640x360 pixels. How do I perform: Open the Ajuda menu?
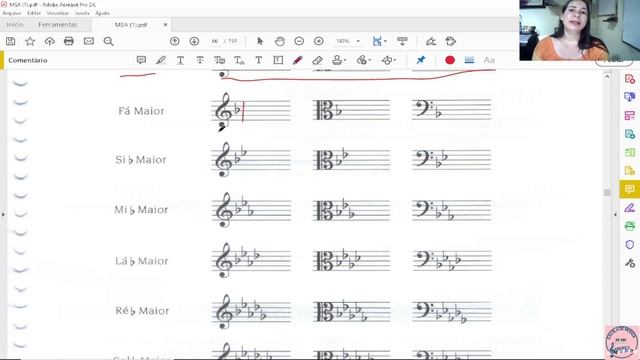point(102,13)
